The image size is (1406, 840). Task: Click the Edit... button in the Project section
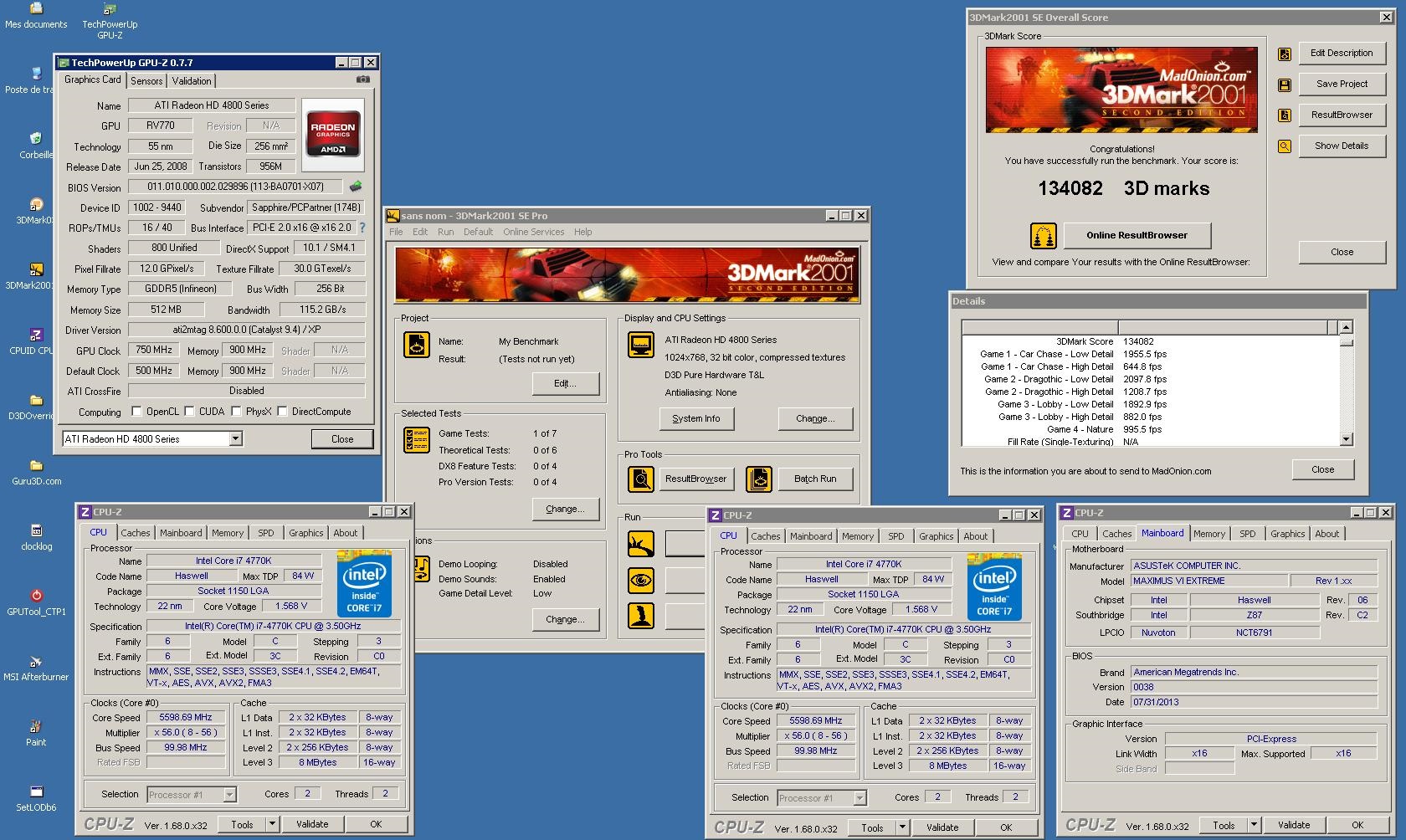pos(566,383)
